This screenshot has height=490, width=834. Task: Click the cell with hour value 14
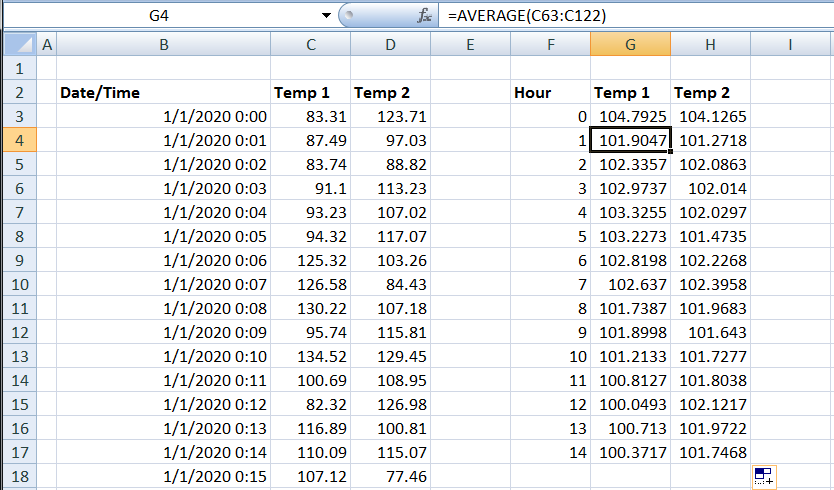[x=551, y=452]
